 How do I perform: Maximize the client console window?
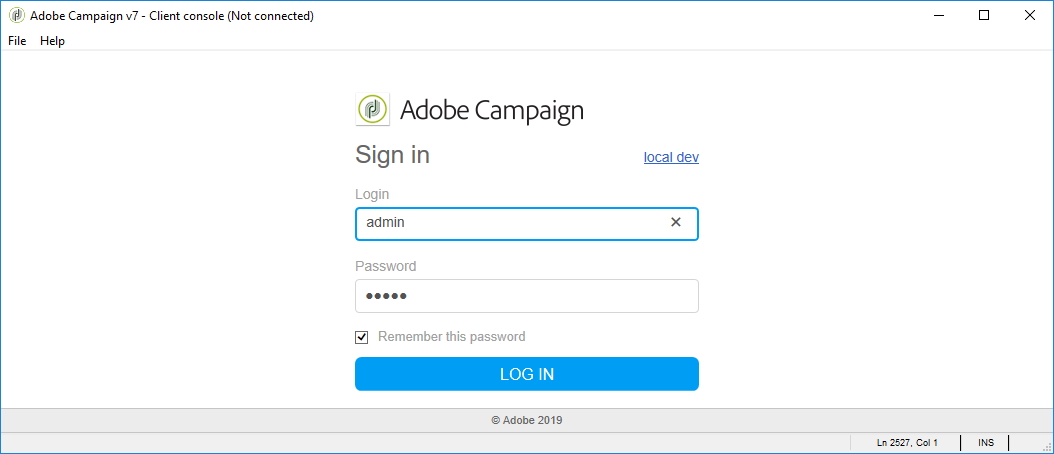coord(984,16)
